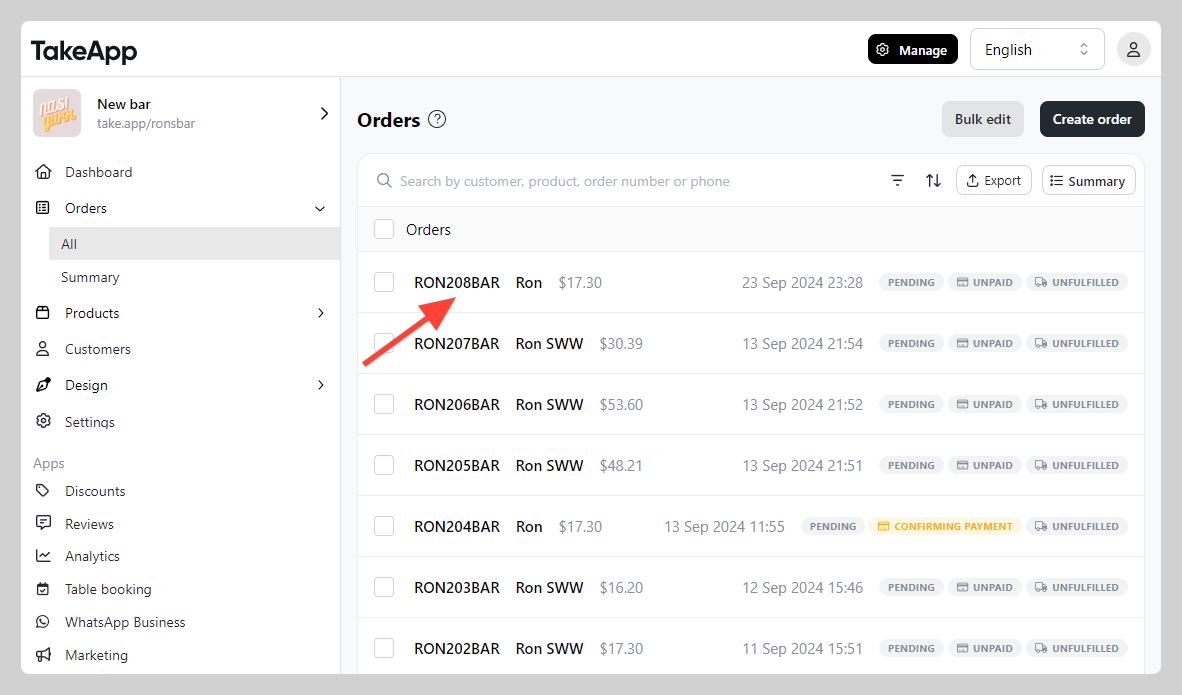Go to Dashboard in sidebar
Screen dimensions: 1182x695
pyautogui.click(x=99, y=172)
